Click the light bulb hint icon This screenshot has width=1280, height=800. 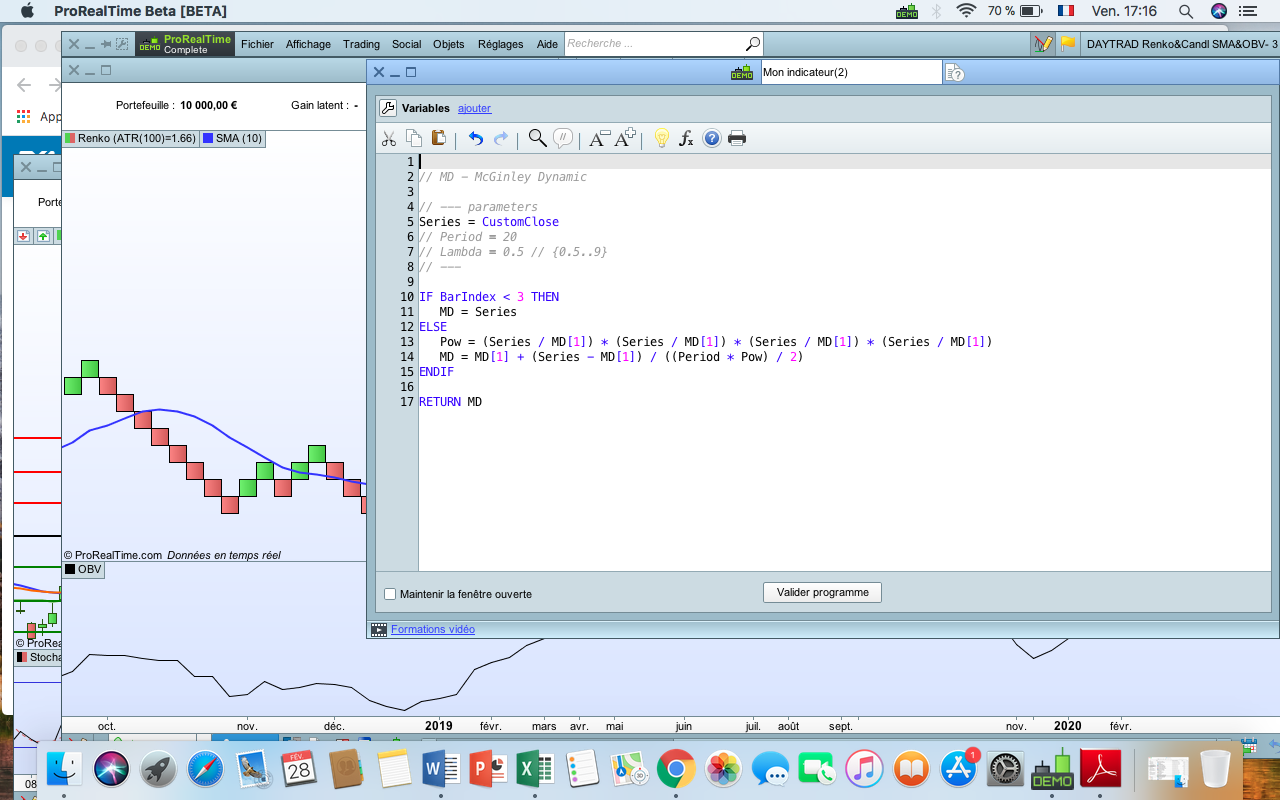pos(661,139)
